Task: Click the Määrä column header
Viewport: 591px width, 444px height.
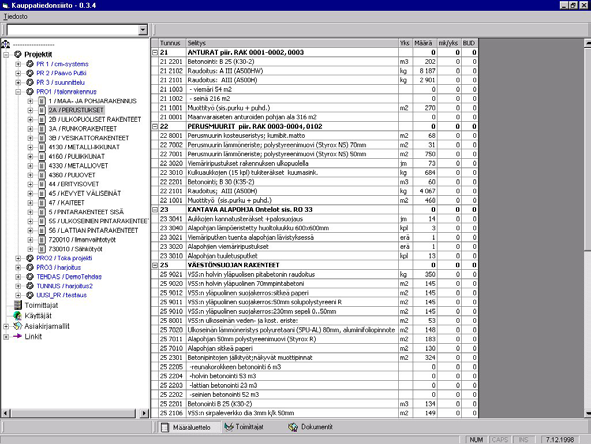Action: 424,43
